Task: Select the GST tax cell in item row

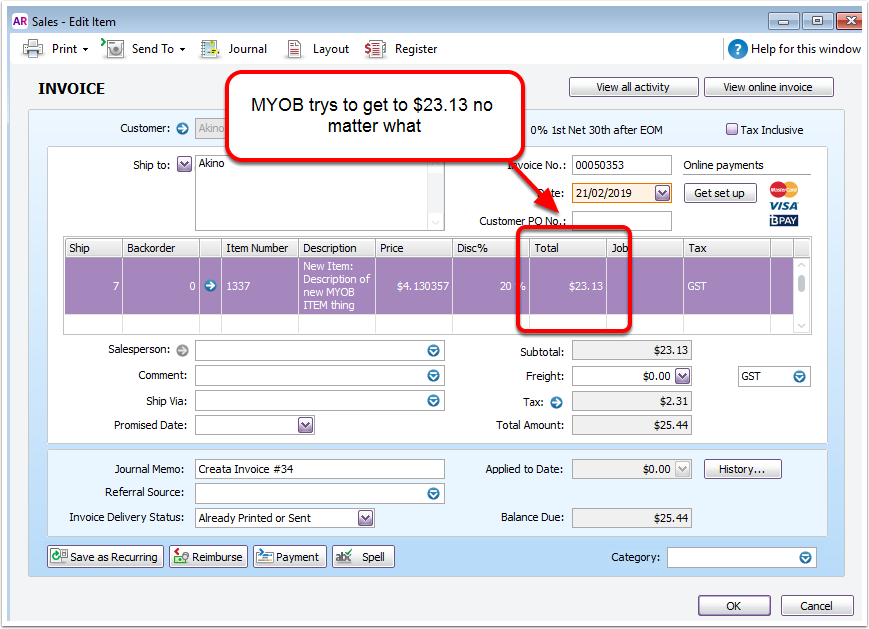Action: (x=727, y=286)
